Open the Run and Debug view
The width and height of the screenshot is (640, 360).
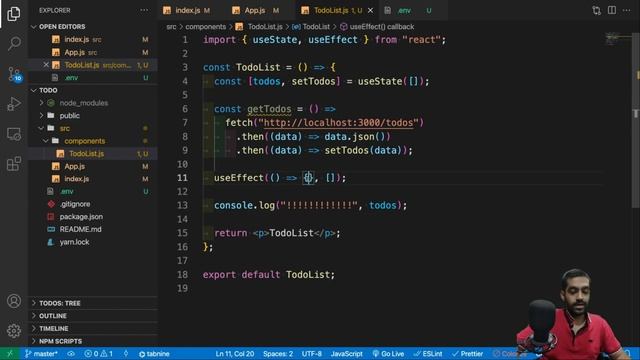[x=14, y=104]
